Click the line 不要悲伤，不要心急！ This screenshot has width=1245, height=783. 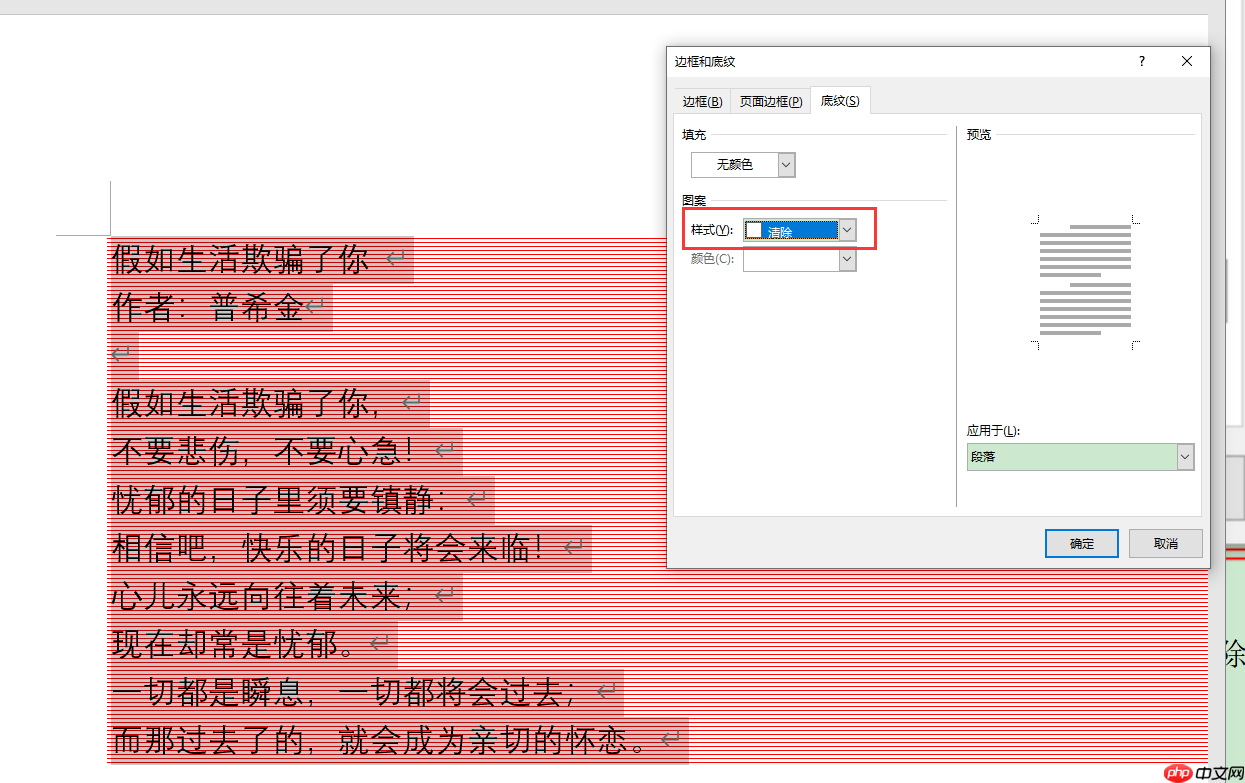coord(262,452)
